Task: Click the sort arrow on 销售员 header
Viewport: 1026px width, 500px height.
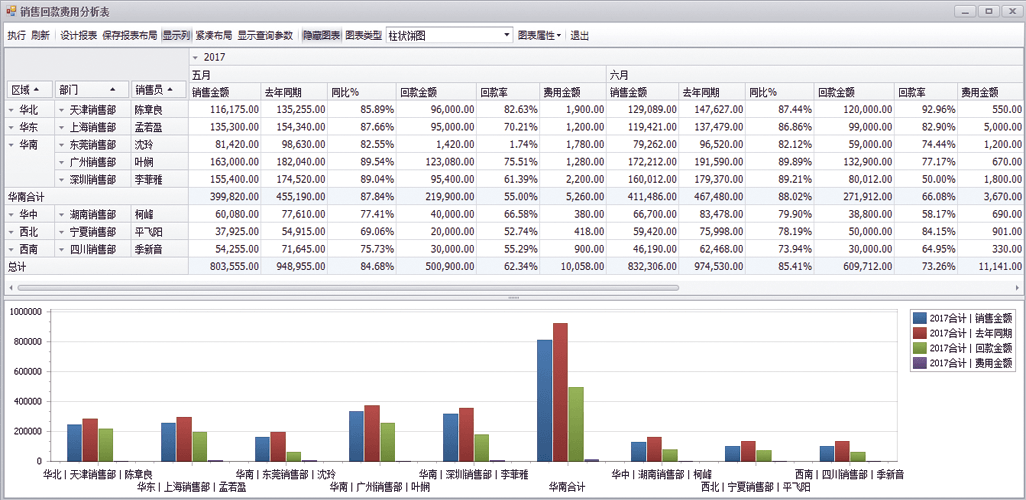Action: click(x=172, y=90)
